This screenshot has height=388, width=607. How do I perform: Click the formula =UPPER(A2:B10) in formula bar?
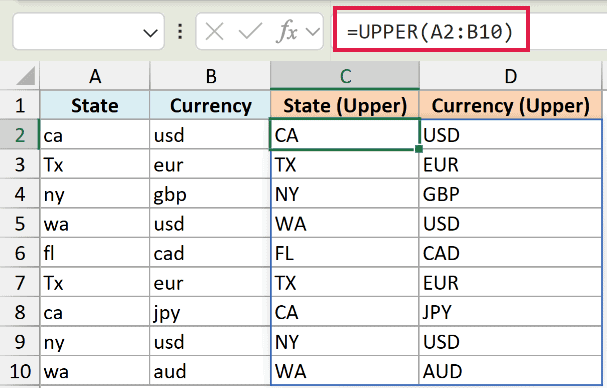coord(430,32)
